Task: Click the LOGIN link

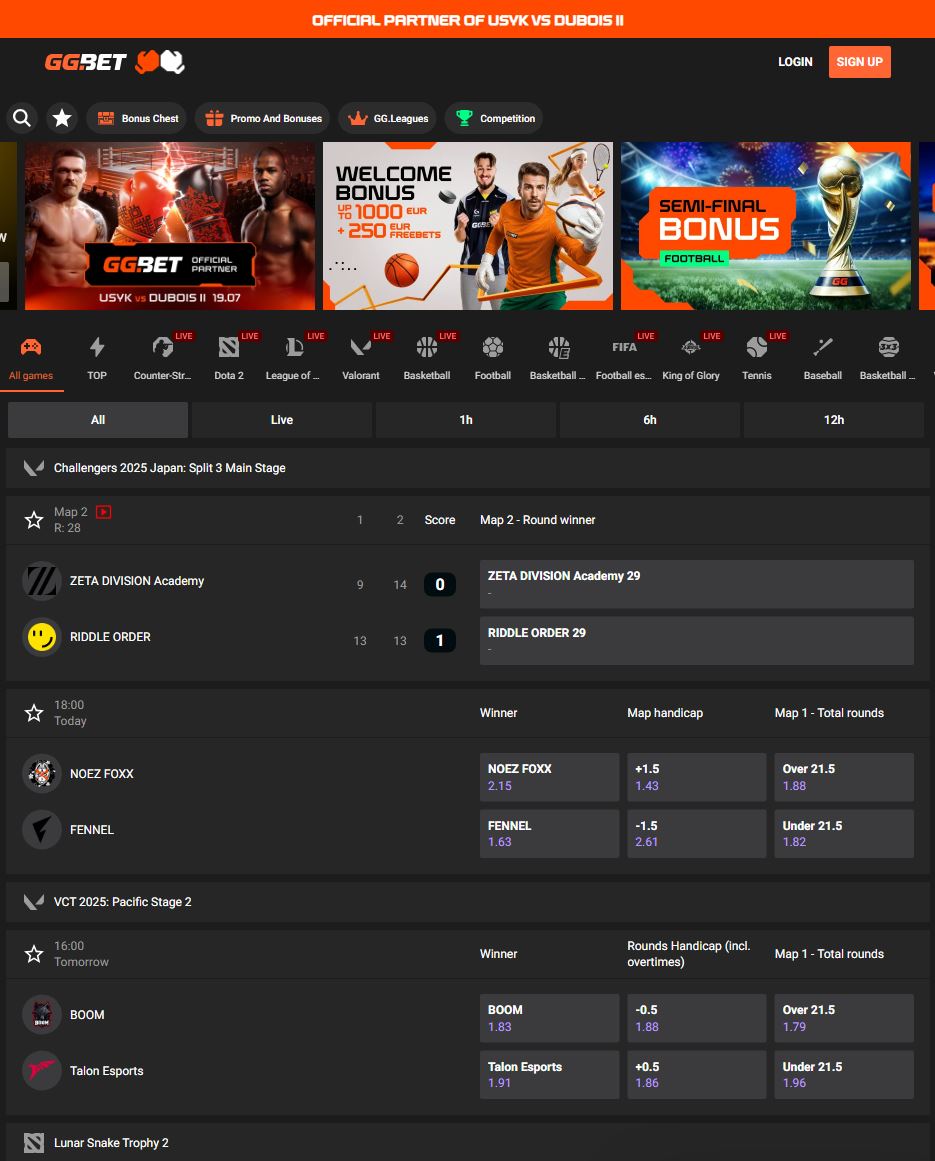Action: 795,61
